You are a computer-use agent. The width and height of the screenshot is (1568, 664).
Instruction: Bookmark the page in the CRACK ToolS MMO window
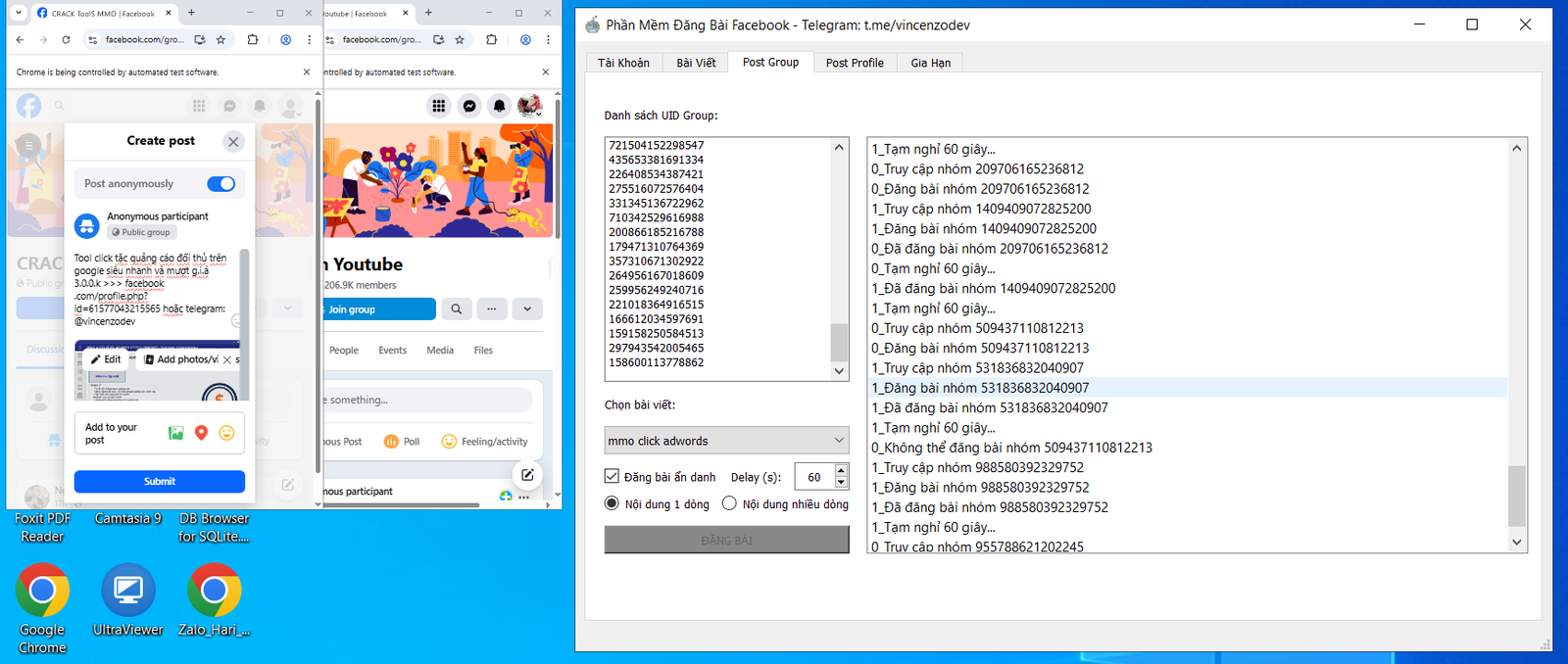tap(220, 40)
